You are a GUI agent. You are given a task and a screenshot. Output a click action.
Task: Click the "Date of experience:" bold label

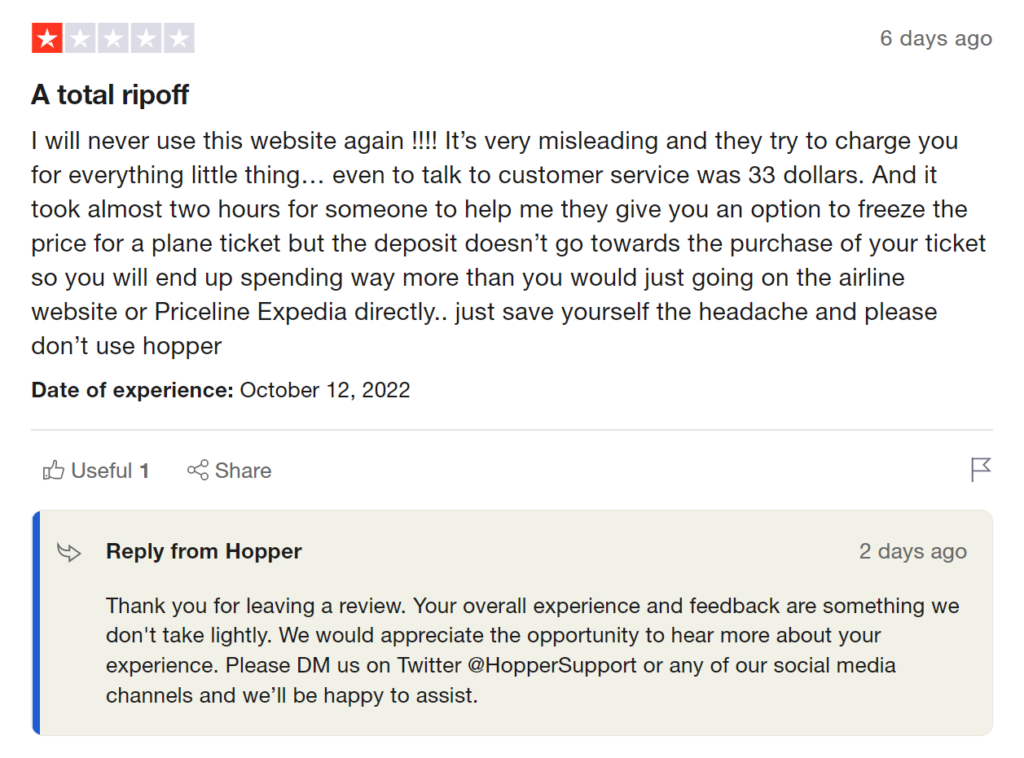(x=133, y=390)
